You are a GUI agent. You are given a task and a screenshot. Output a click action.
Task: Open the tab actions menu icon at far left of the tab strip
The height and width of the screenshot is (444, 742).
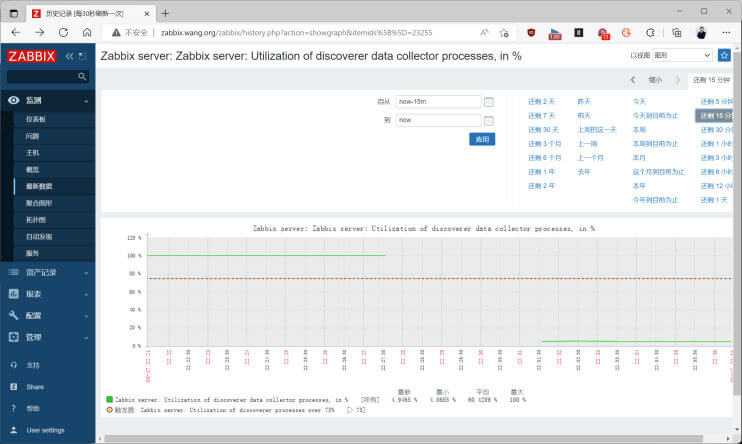point(14,14)
